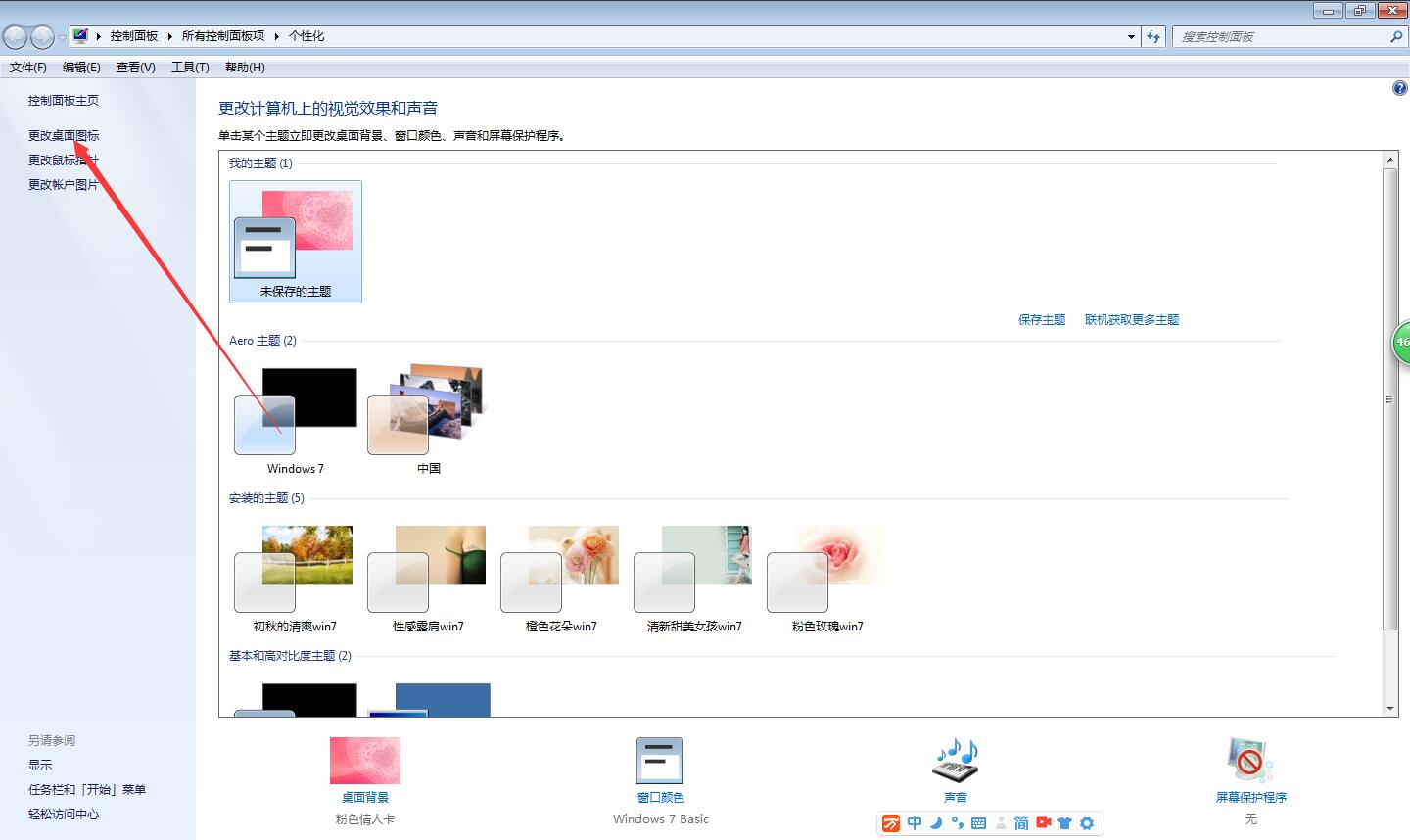Open recent pages dropdown next to forward arrow

[x=63, y=37]
